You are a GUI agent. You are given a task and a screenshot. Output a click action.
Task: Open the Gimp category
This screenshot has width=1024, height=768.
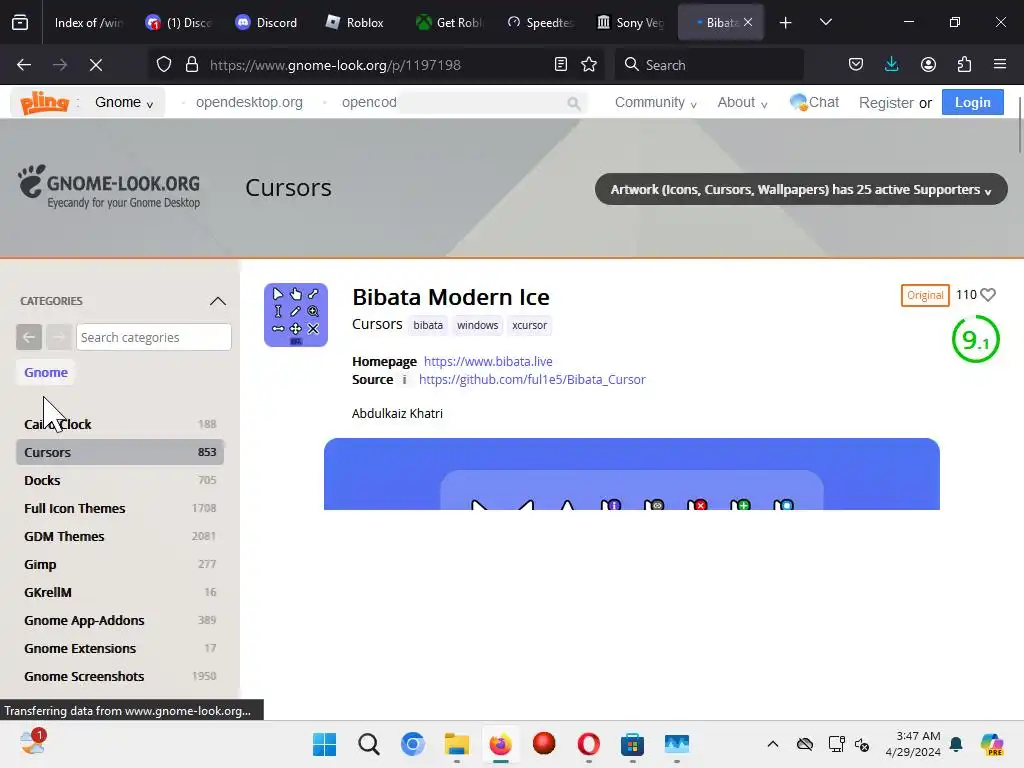point(120,564)
